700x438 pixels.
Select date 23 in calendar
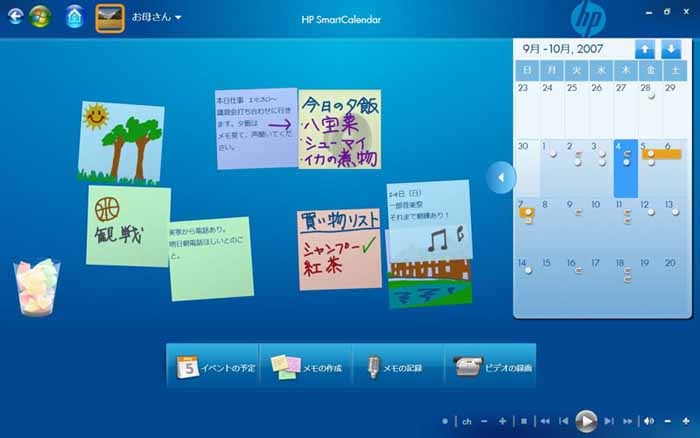[527, 110]
